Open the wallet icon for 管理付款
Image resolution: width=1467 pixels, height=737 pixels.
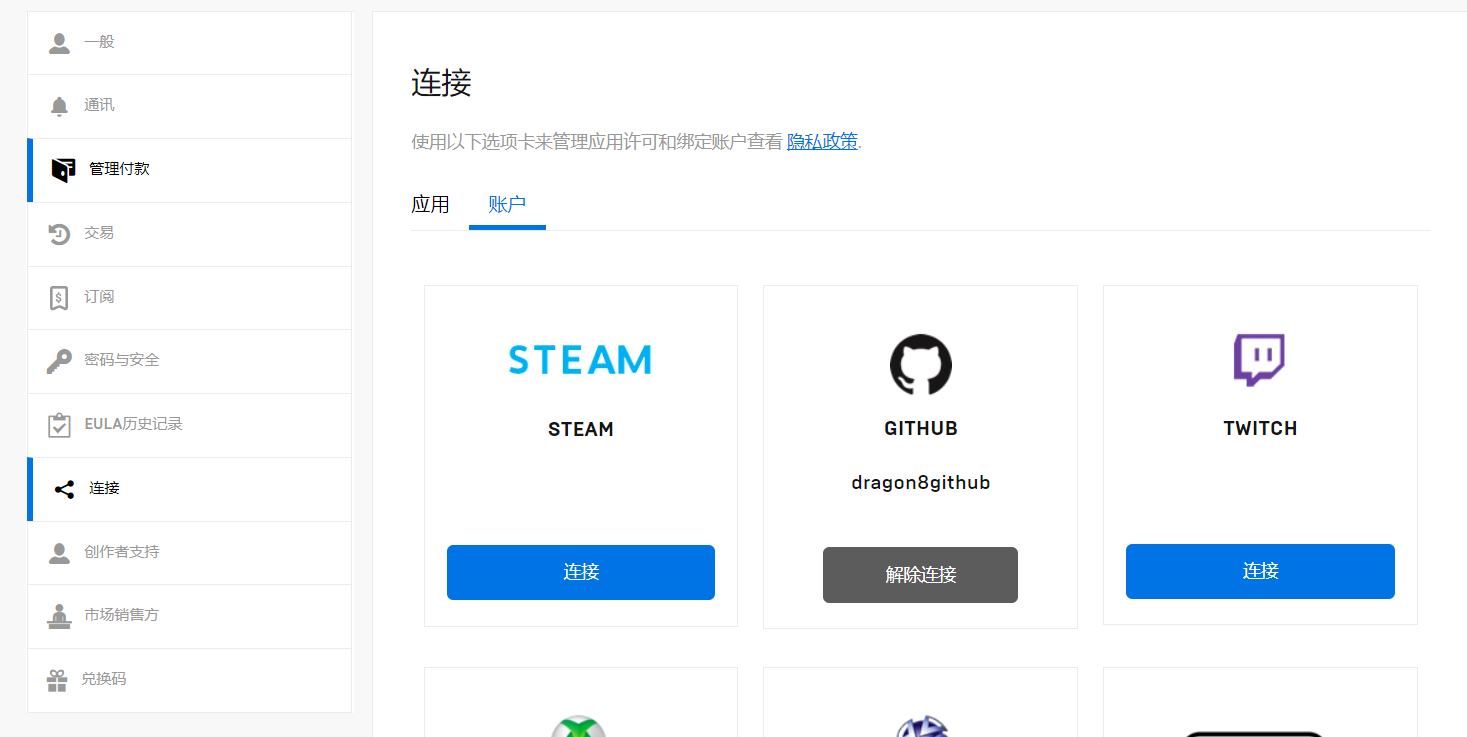click(x=64, y=170)
